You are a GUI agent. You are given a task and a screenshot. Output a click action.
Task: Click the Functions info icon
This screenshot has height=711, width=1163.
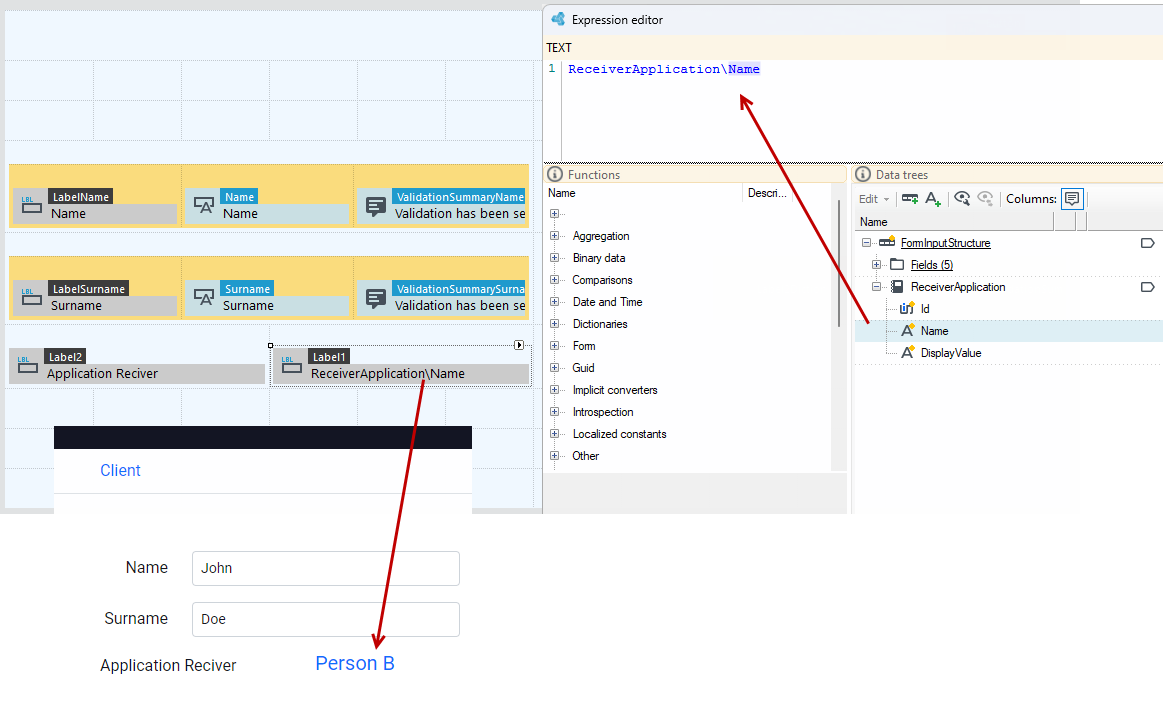coord(555,174)
